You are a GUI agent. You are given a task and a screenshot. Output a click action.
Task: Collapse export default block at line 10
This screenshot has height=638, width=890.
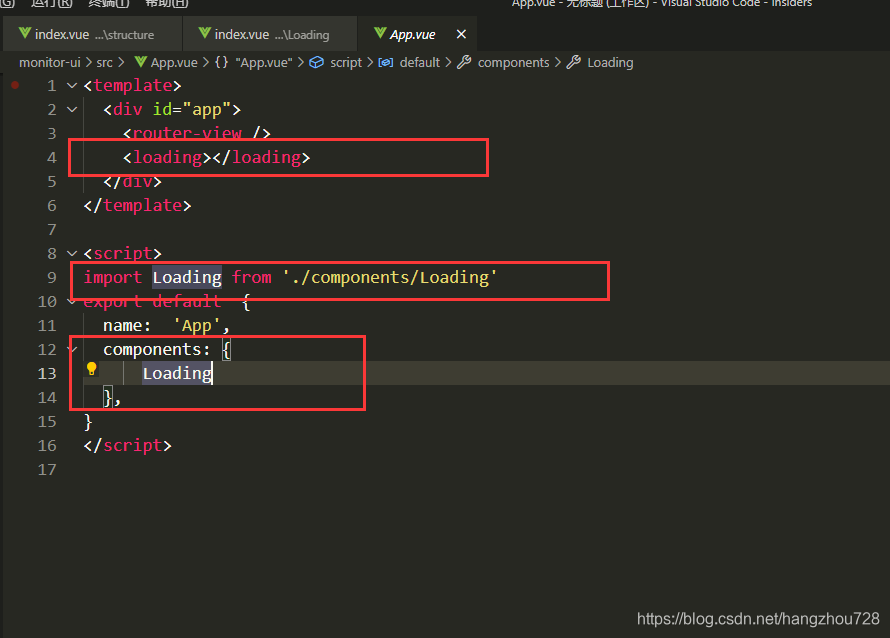(x=72, y=301)
